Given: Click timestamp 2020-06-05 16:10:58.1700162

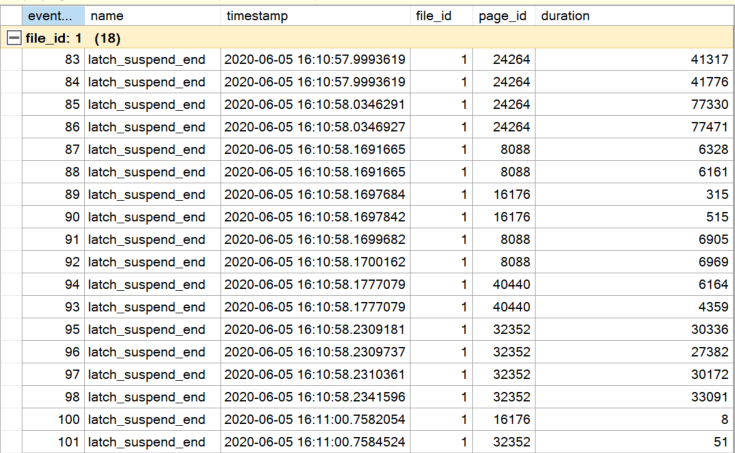Looking at the screenshot, I should [315, 262].
